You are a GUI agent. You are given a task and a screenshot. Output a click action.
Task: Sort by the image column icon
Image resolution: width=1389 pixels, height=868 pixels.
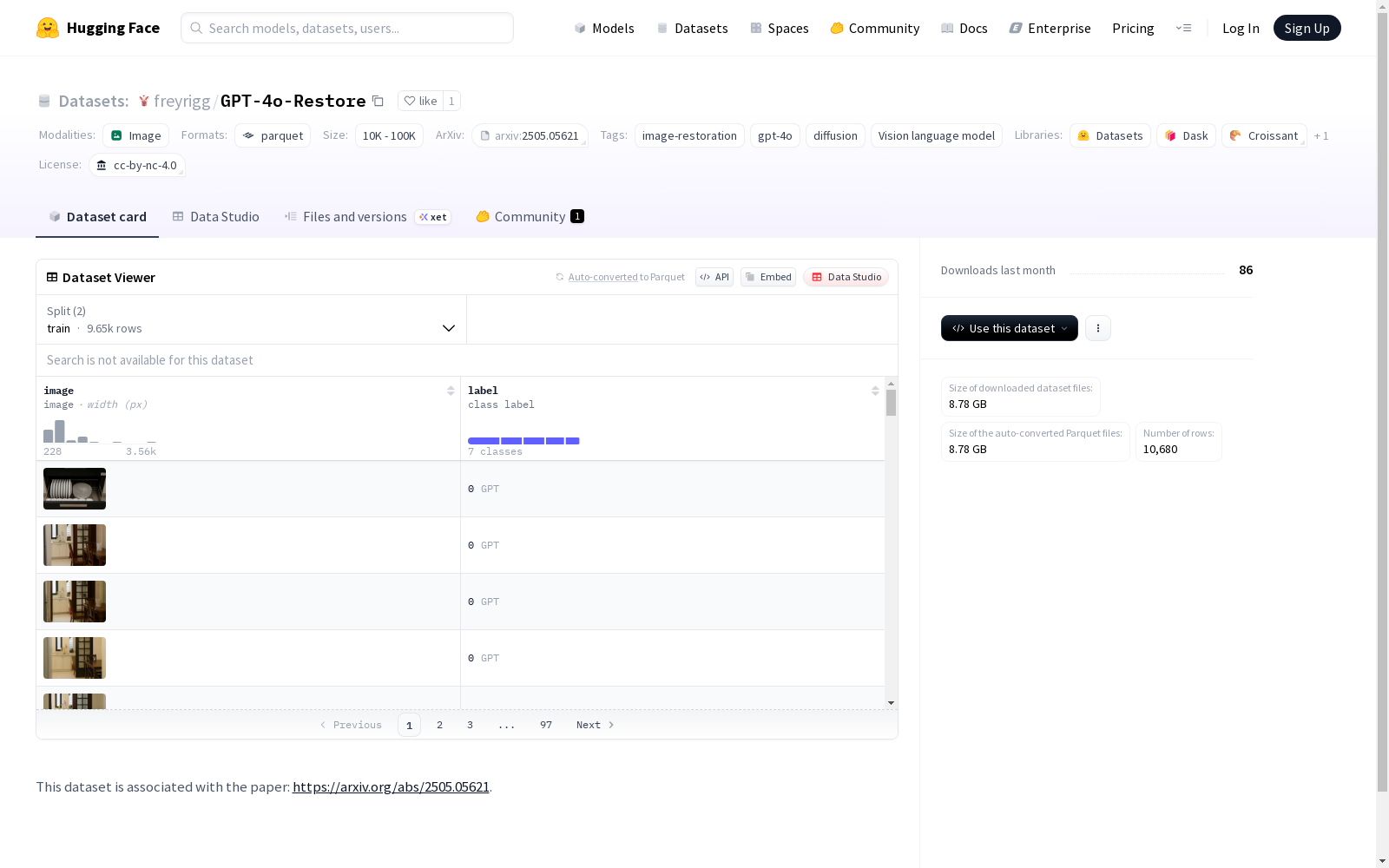point(451,391)
